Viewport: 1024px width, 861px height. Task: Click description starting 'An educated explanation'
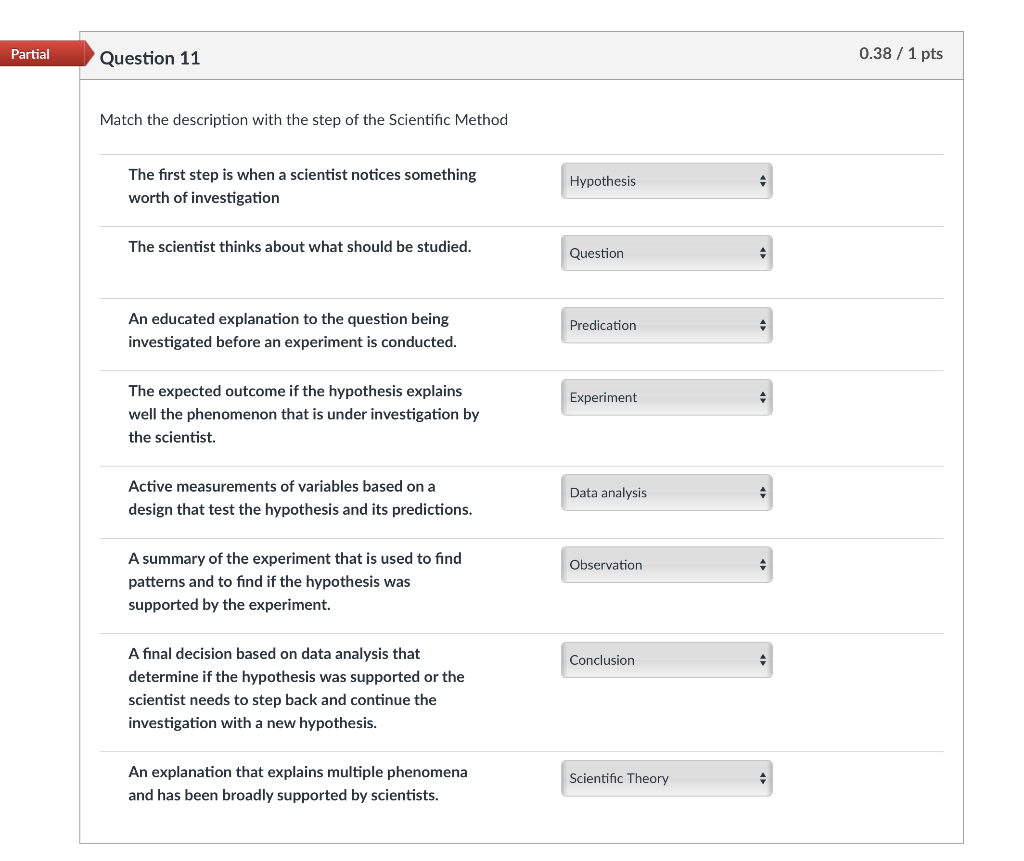293,331
